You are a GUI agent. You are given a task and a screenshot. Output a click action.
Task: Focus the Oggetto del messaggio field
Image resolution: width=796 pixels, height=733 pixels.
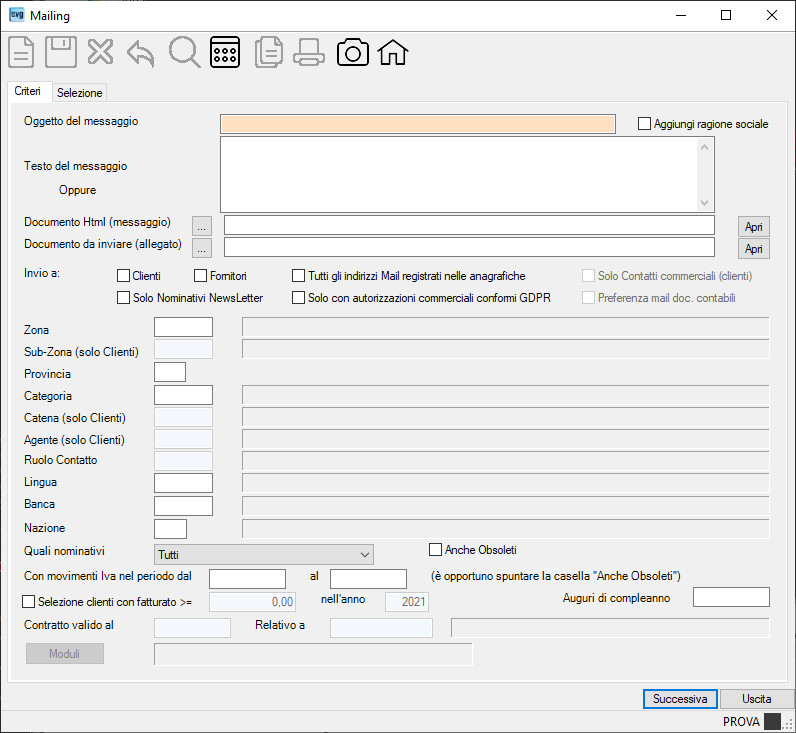(x=418, y=124)
